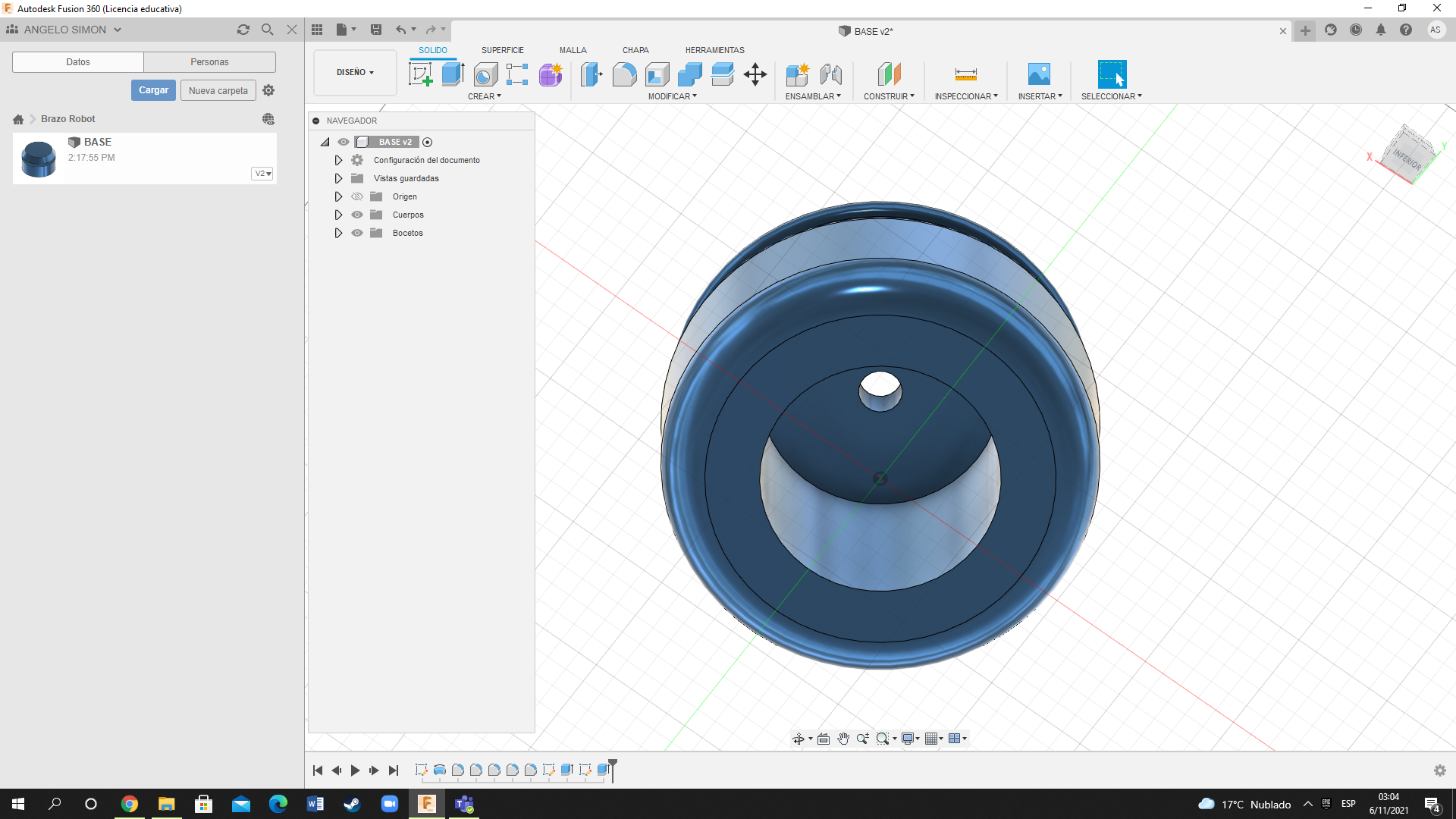This screenshot has width=1456, height=819.
Task: Select the Shell tool
Action: point(657,74)
